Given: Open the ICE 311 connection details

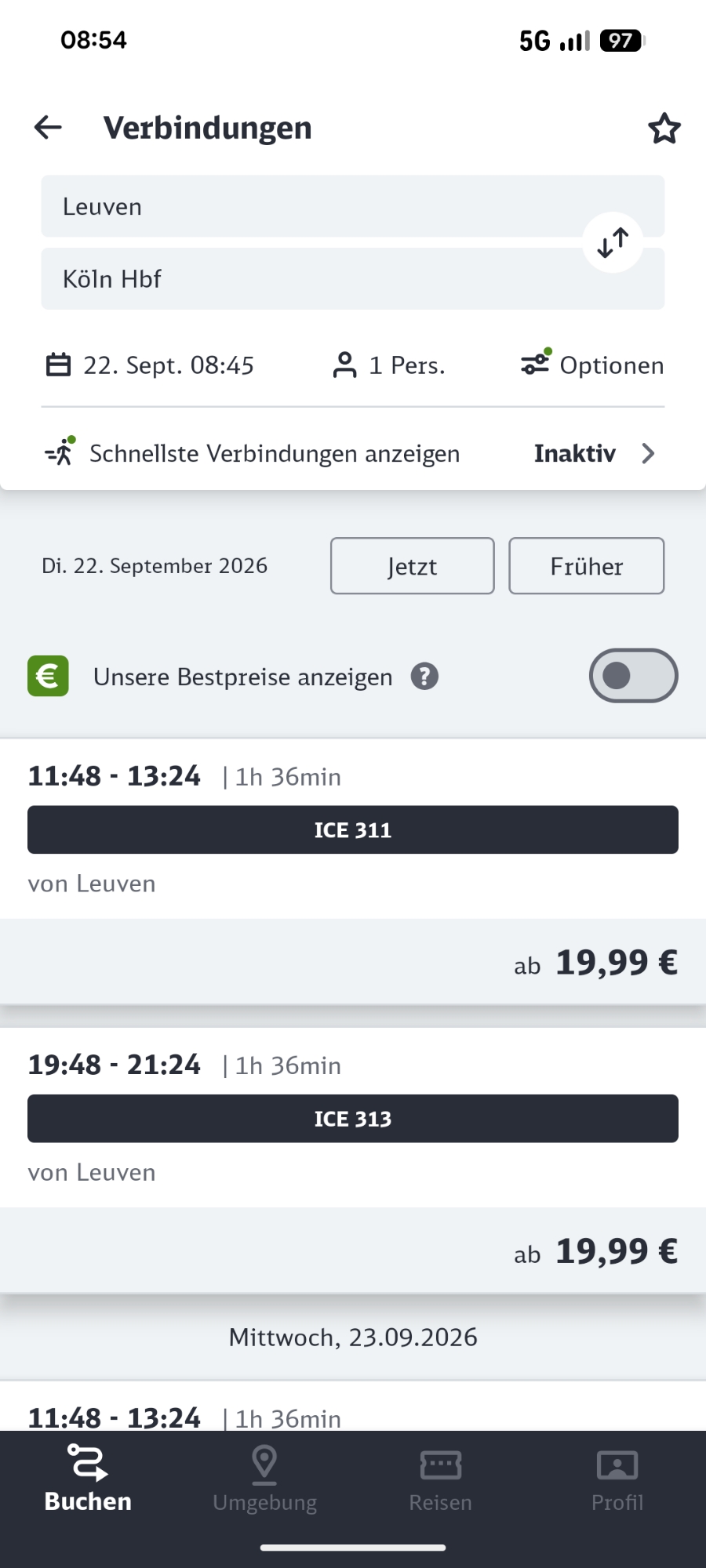Looking at the screenshot, I should click(x=353, y=829).
